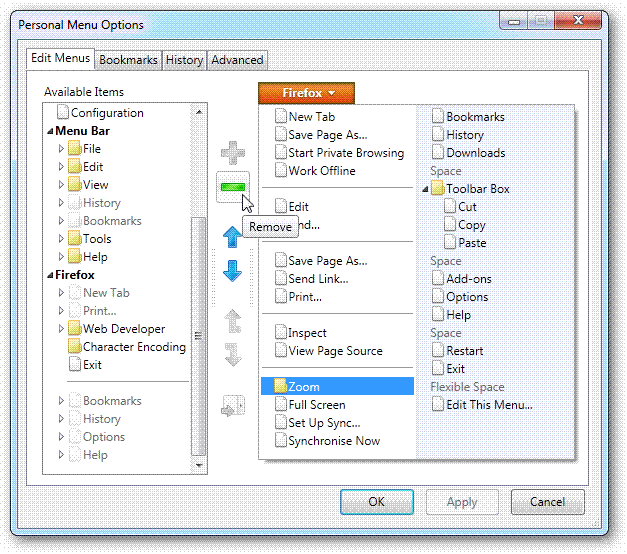Select the Flexible Space entry

467,387
